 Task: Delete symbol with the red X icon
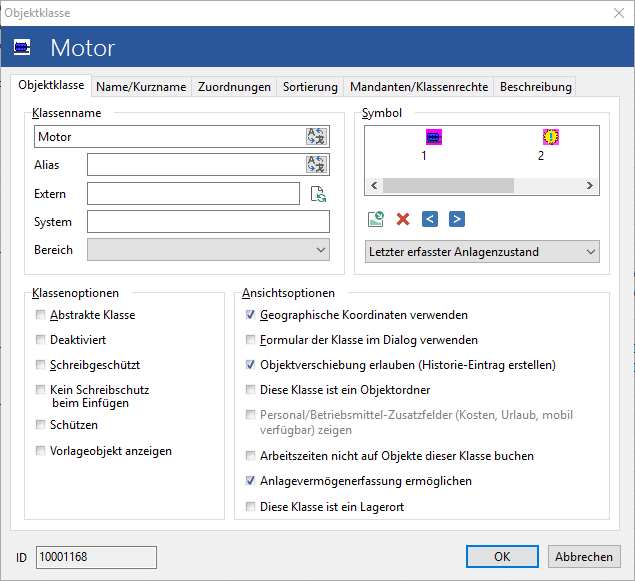(x=403, y=219)
